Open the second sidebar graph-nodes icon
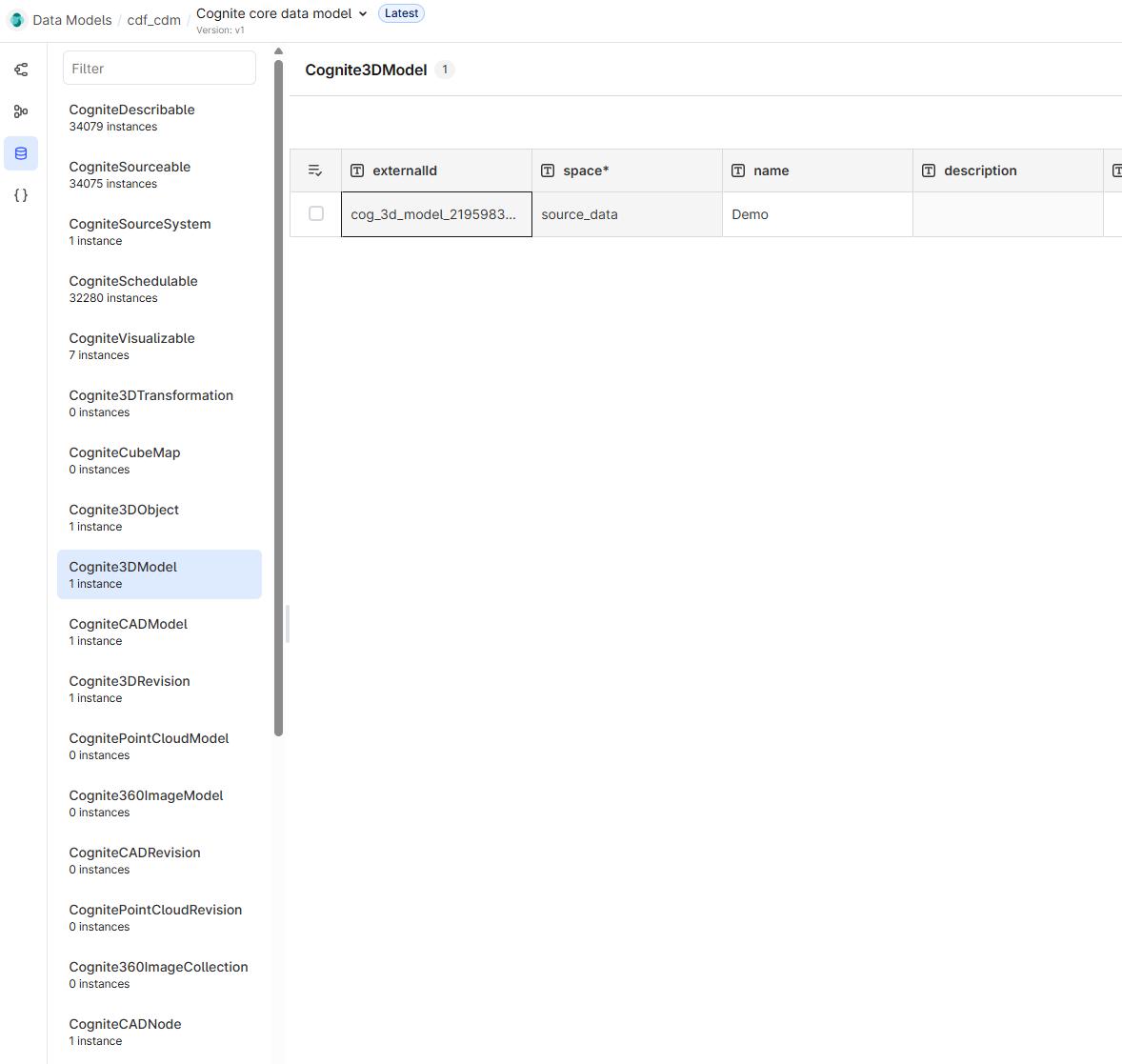The width and height of the screenshot is (1122, 1064). coord(21,110)
